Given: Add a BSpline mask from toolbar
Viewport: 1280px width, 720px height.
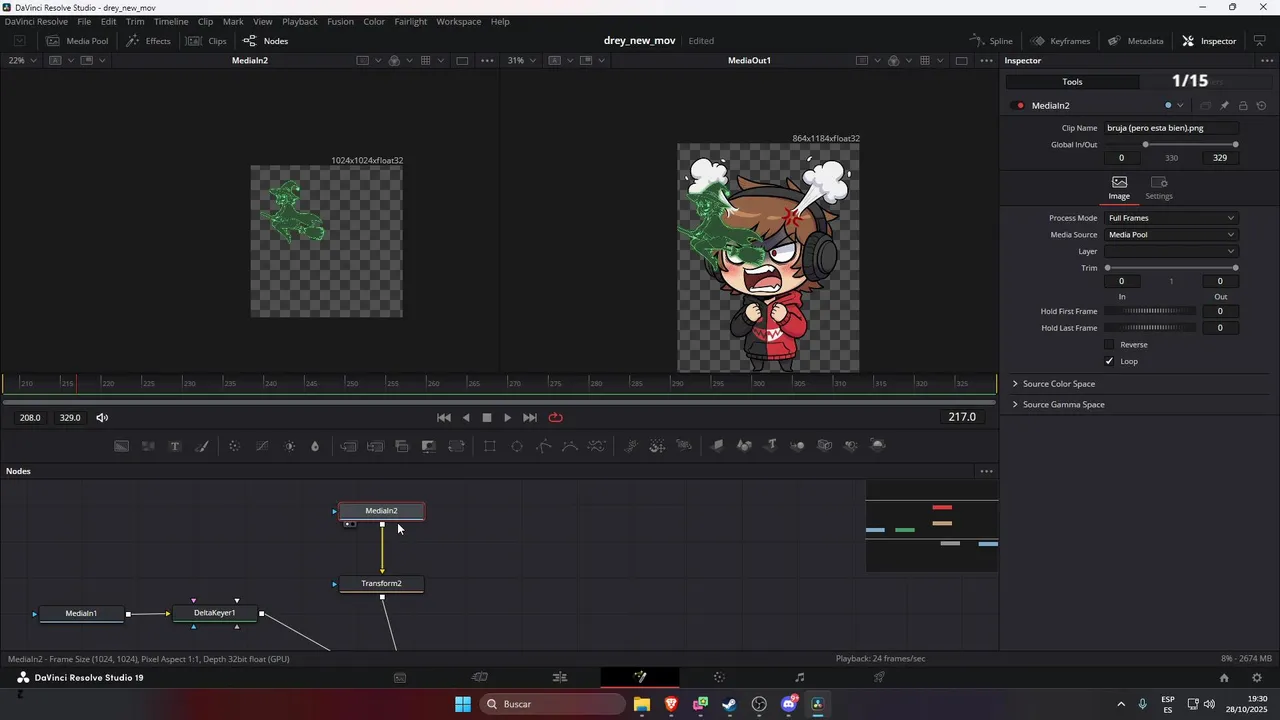Looking at the screenshot, I should 570,446.
